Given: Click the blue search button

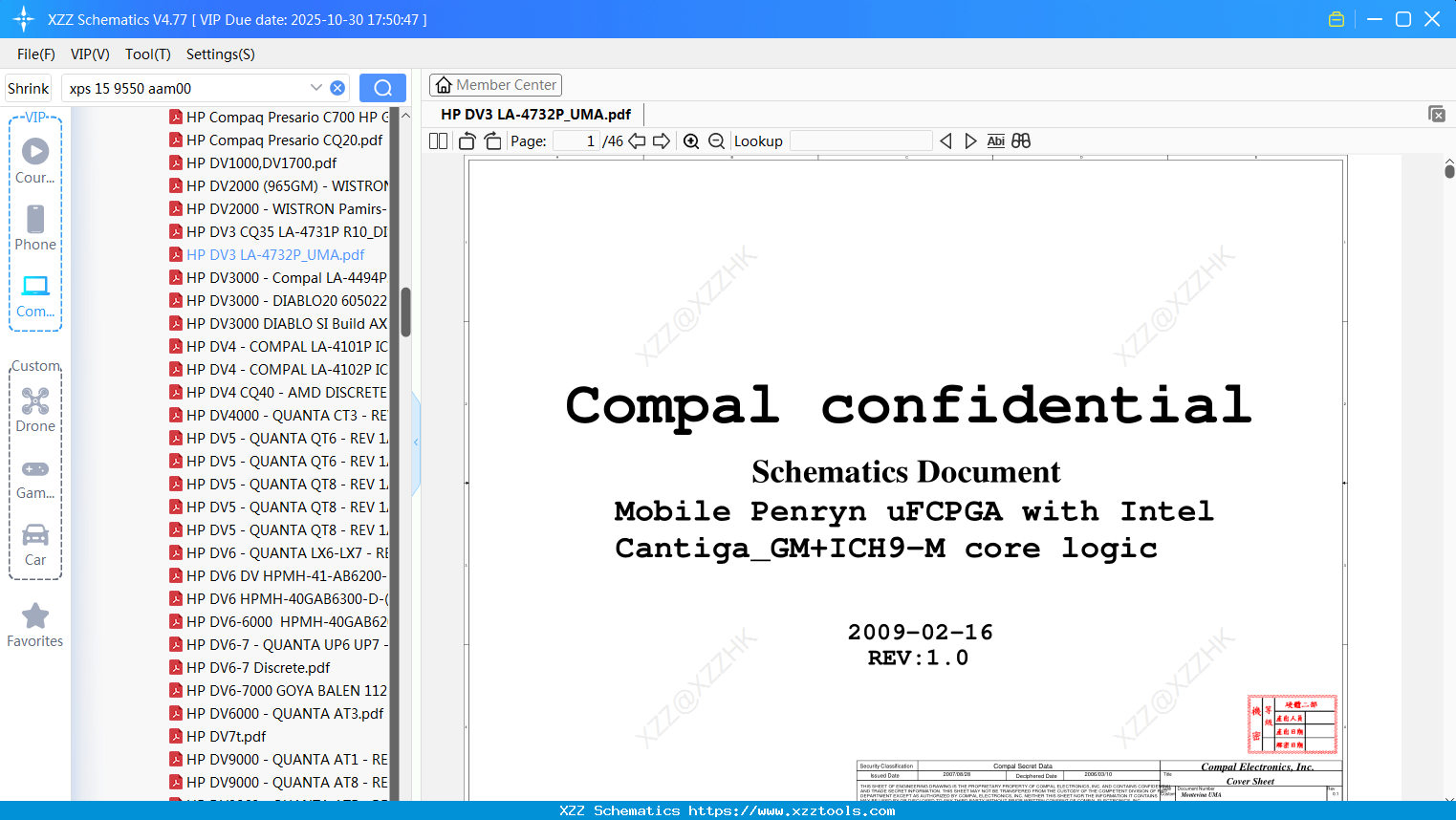Looking at the screenshot, I should [x=382, y=88].
